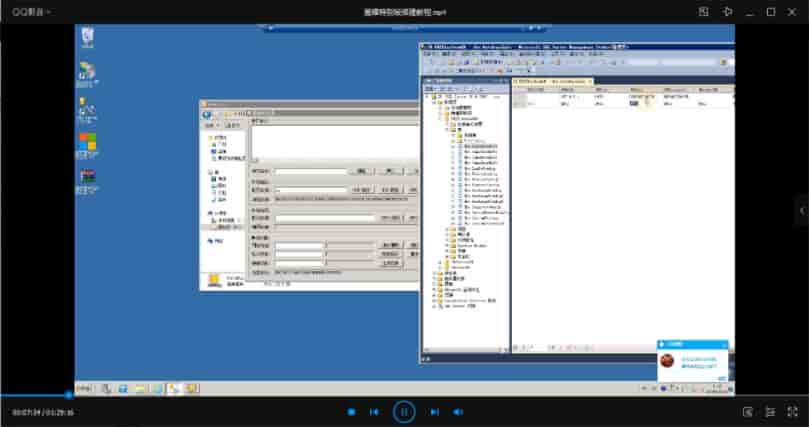Maximize the QQ影音 player window
The height and width of the screenshot is (427, 809).
770,12
